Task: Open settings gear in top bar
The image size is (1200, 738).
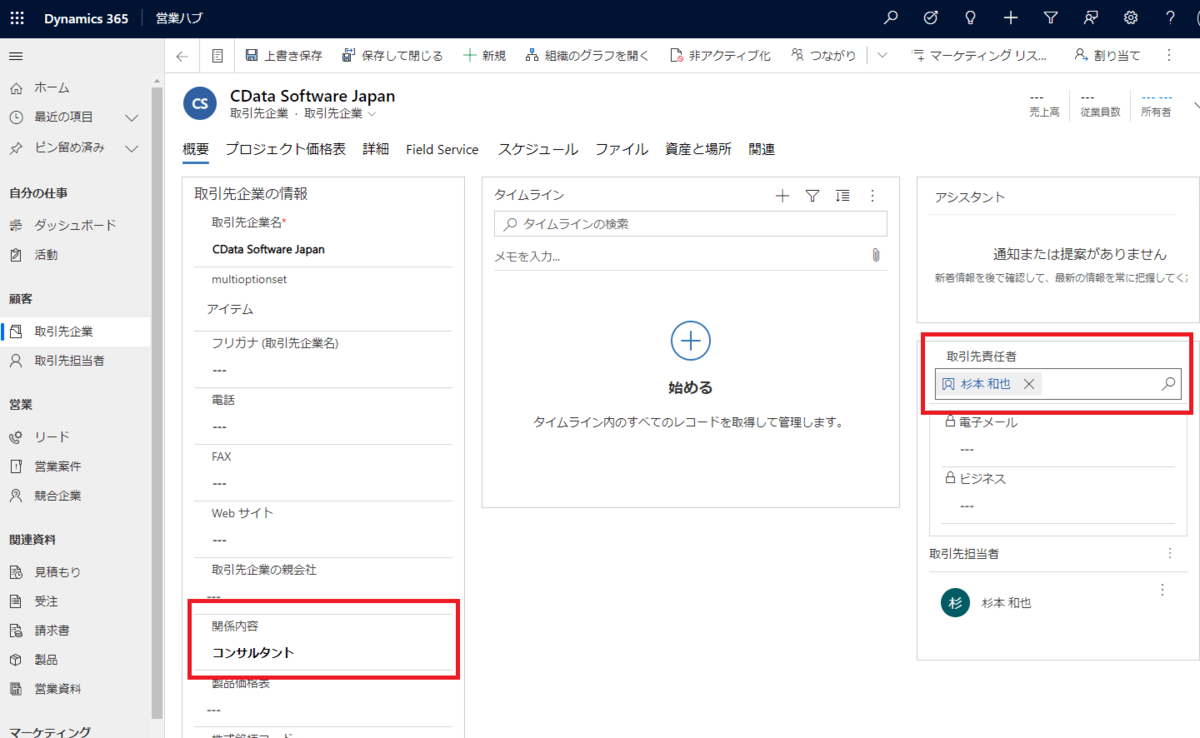Action: pos(1131,18)
